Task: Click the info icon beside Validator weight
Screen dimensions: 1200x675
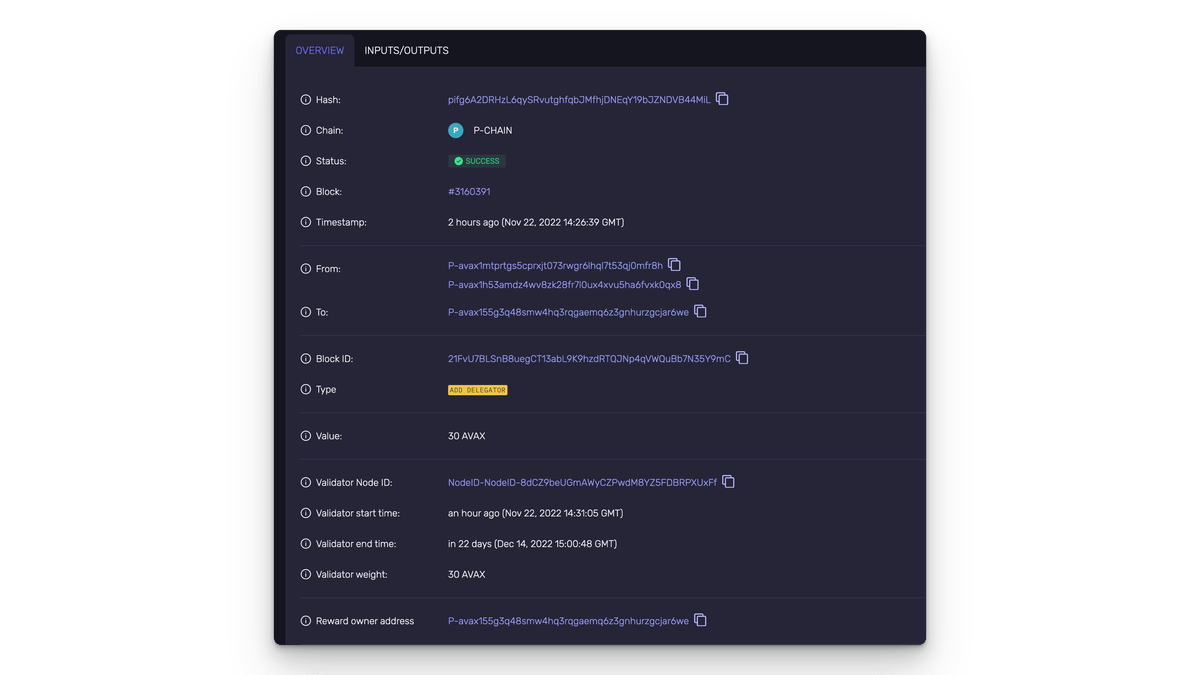Action: coord(306,575)
